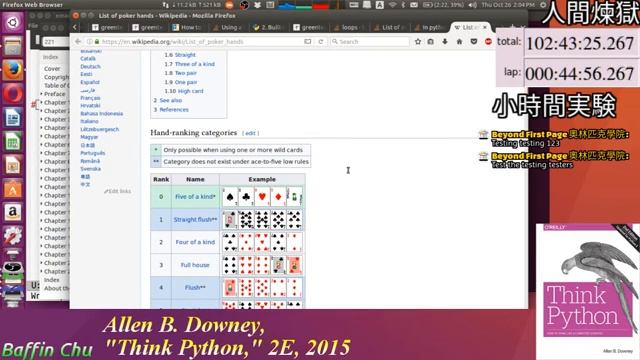This screenshot has height=360, width=640.
Task: Switch article language to Deutsch
Action: (90, 67)
